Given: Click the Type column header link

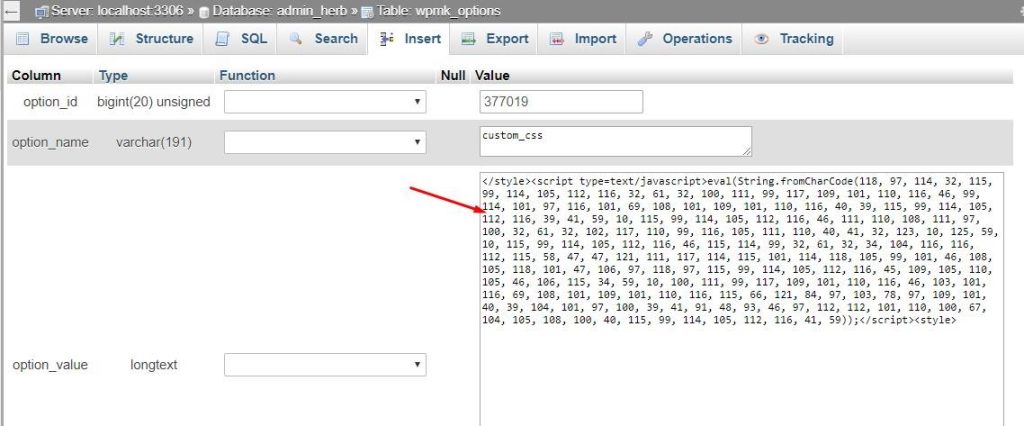Looking at the screenshot, I should click(x=113, y=76).
